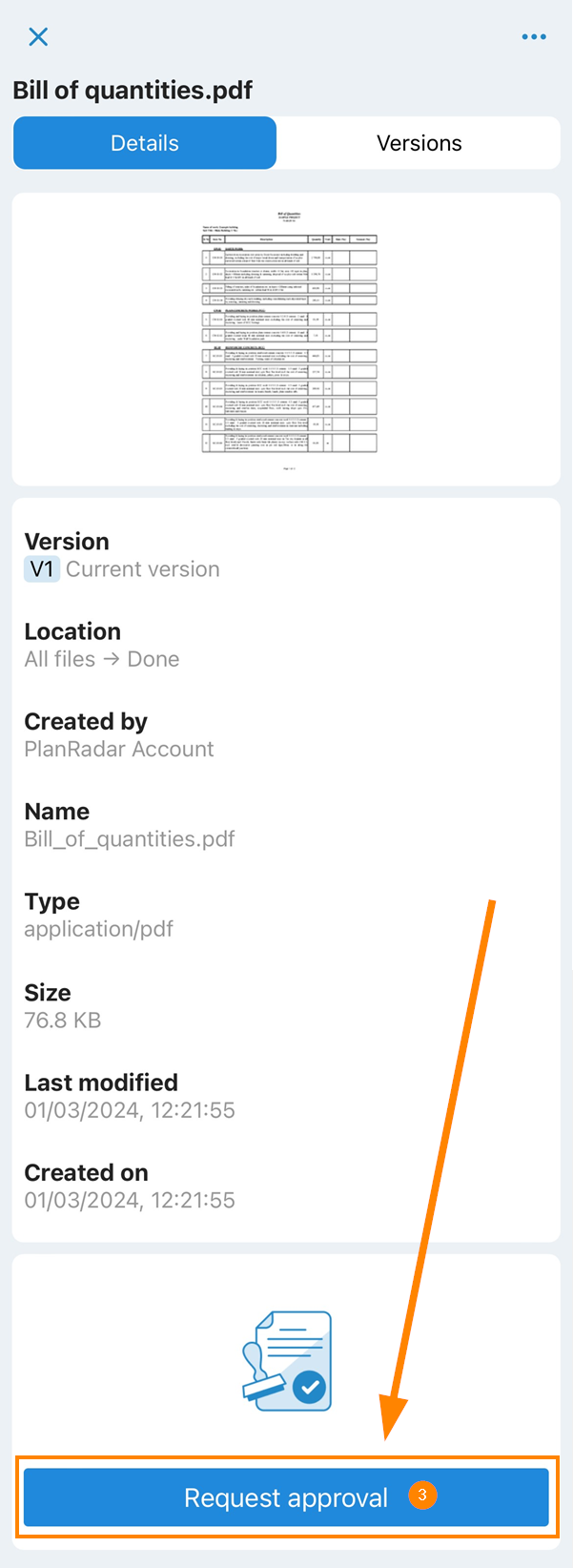Tap the 76.8 KB size value
Viewport: 573px width, 1568px height.
[62, 1021]
